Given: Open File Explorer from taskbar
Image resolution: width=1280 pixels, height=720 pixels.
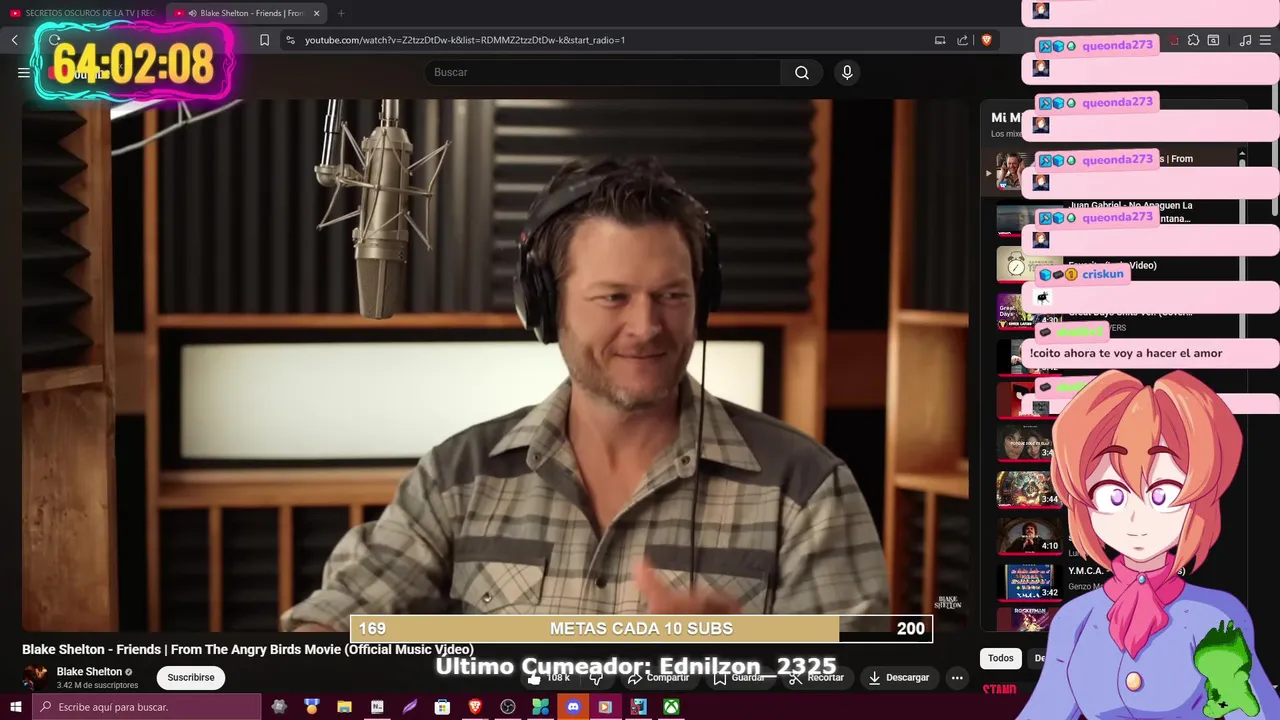Looking at the screenshot, I should coord(344,707).
